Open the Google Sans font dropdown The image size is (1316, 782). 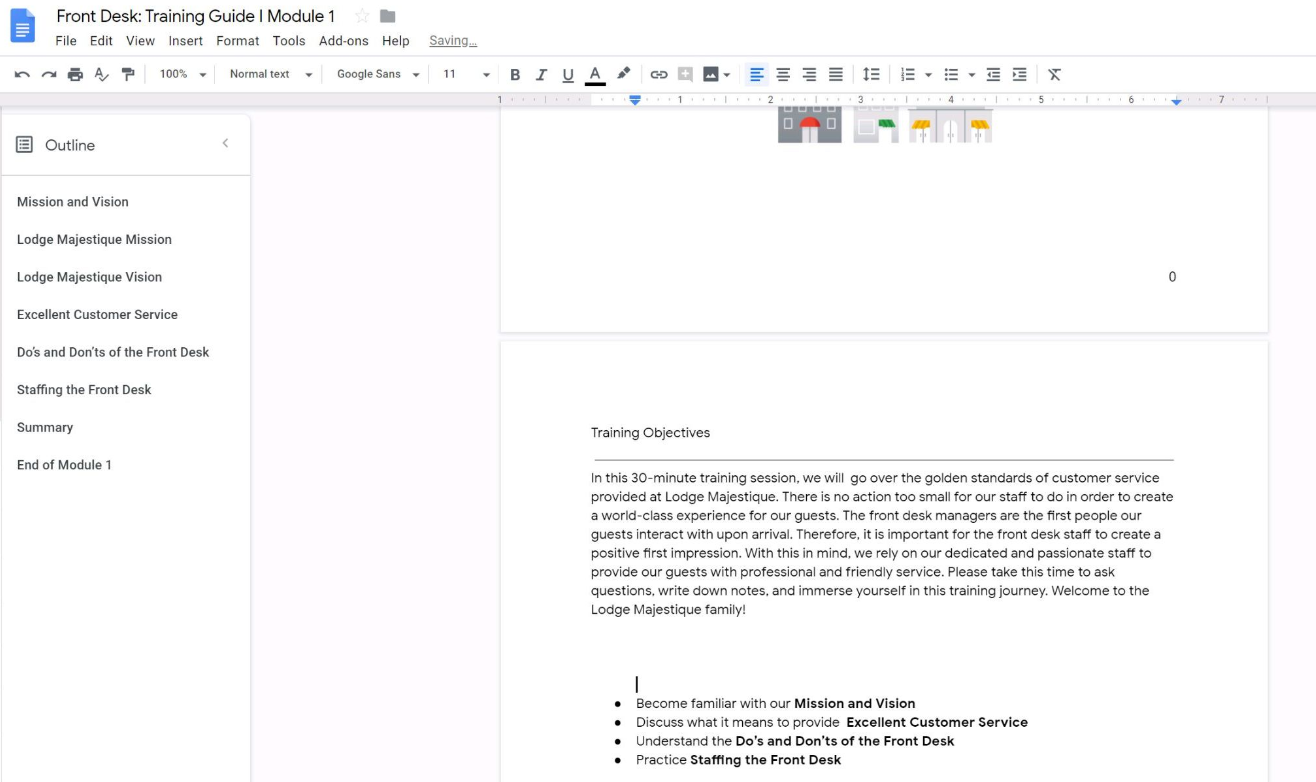377,74
